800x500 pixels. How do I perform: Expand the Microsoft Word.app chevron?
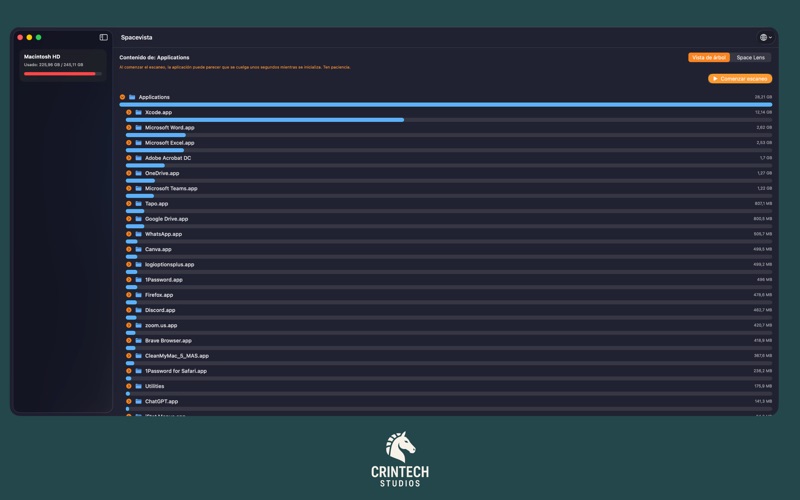point(129,128)
